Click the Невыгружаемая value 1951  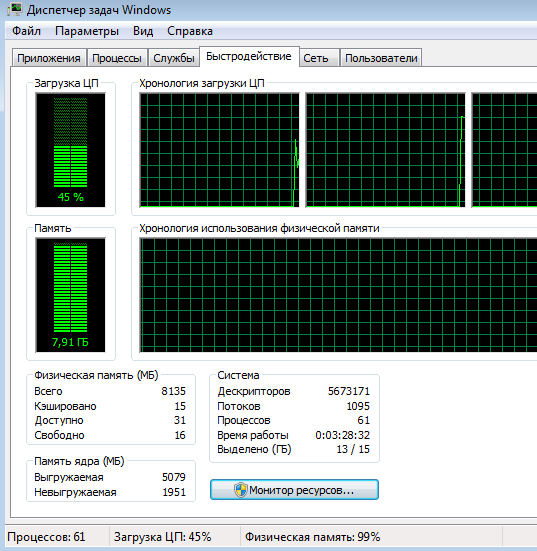pyautogui.click(x=174, y=492)
